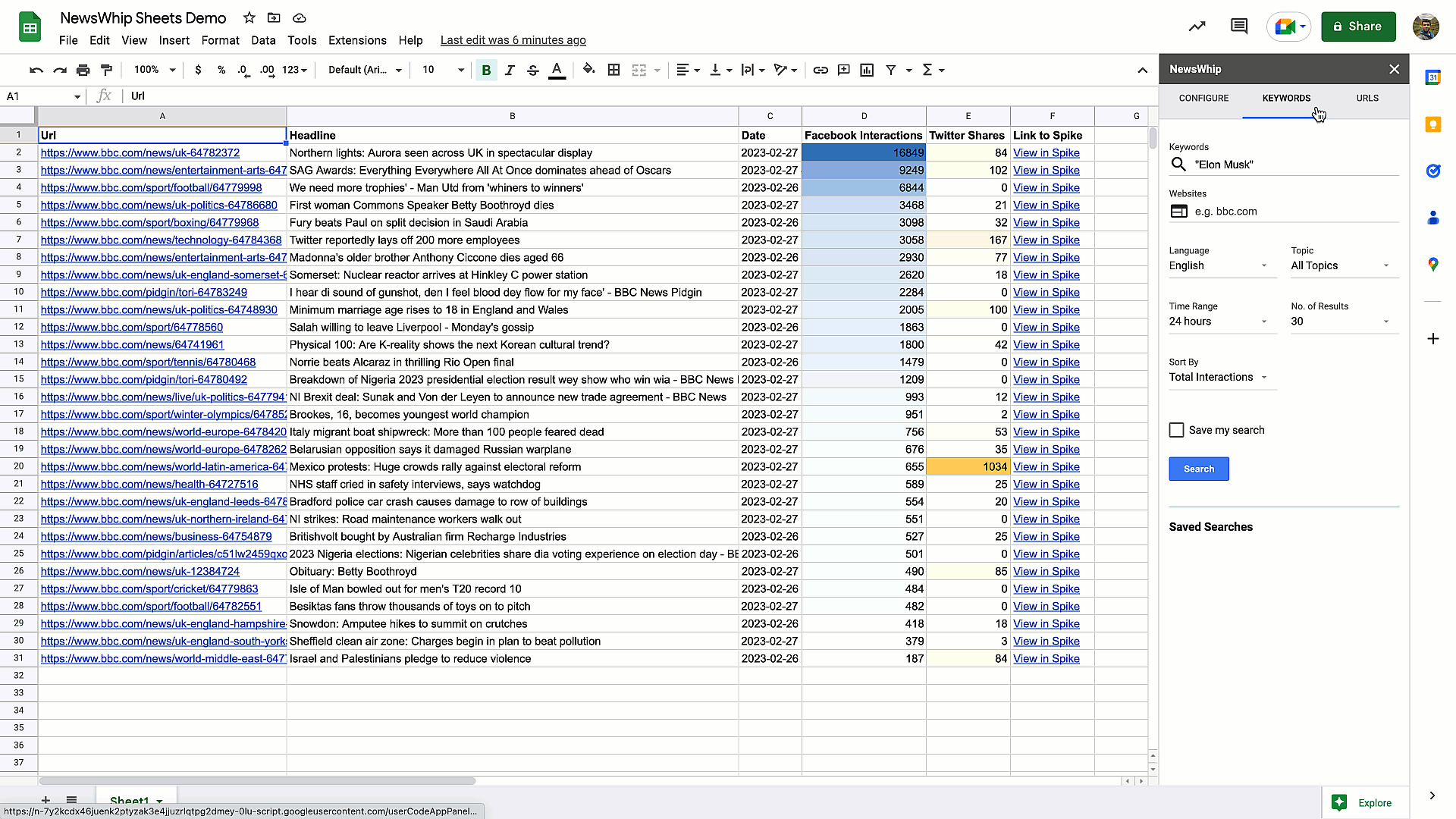Format as currency with dollar icon
Screen dimensions: 1456x819
198,70
